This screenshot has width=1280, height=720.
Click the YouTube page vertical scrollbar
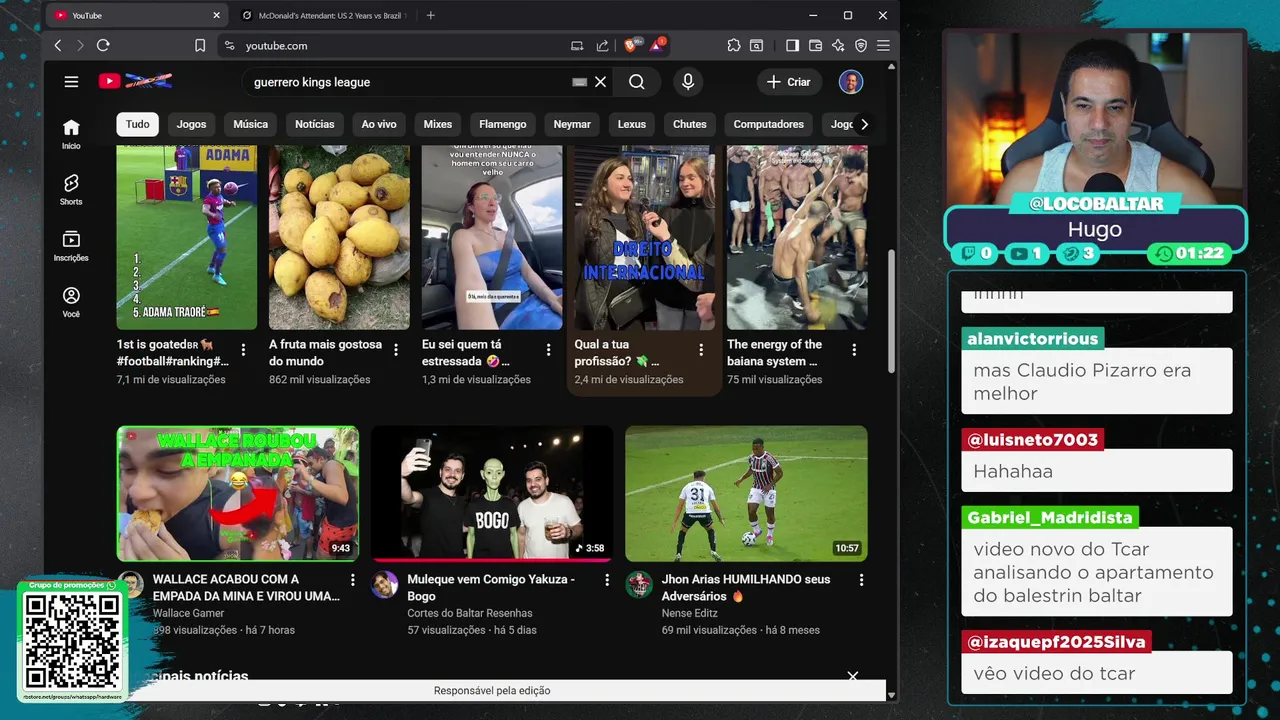(891, 310)
